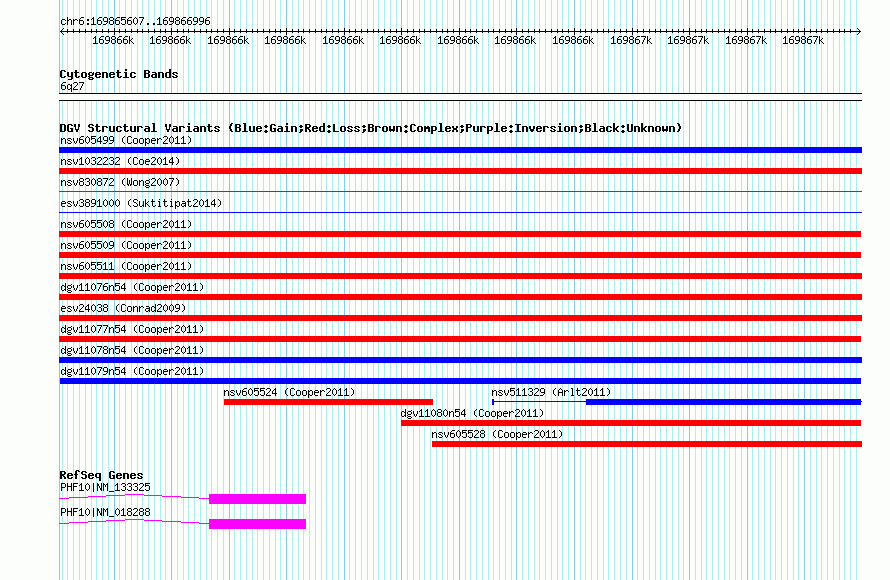Click the chr6:169865607..169866996 coordinate label
This screenshot has width=890, height=580.
(x=135, y=21)
